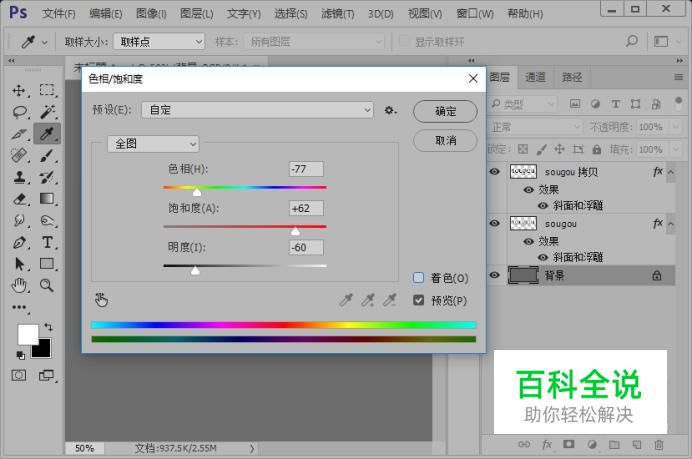Switch to the 路径 tab
This screenshot has height=459, width=692.
pos(572,77)
